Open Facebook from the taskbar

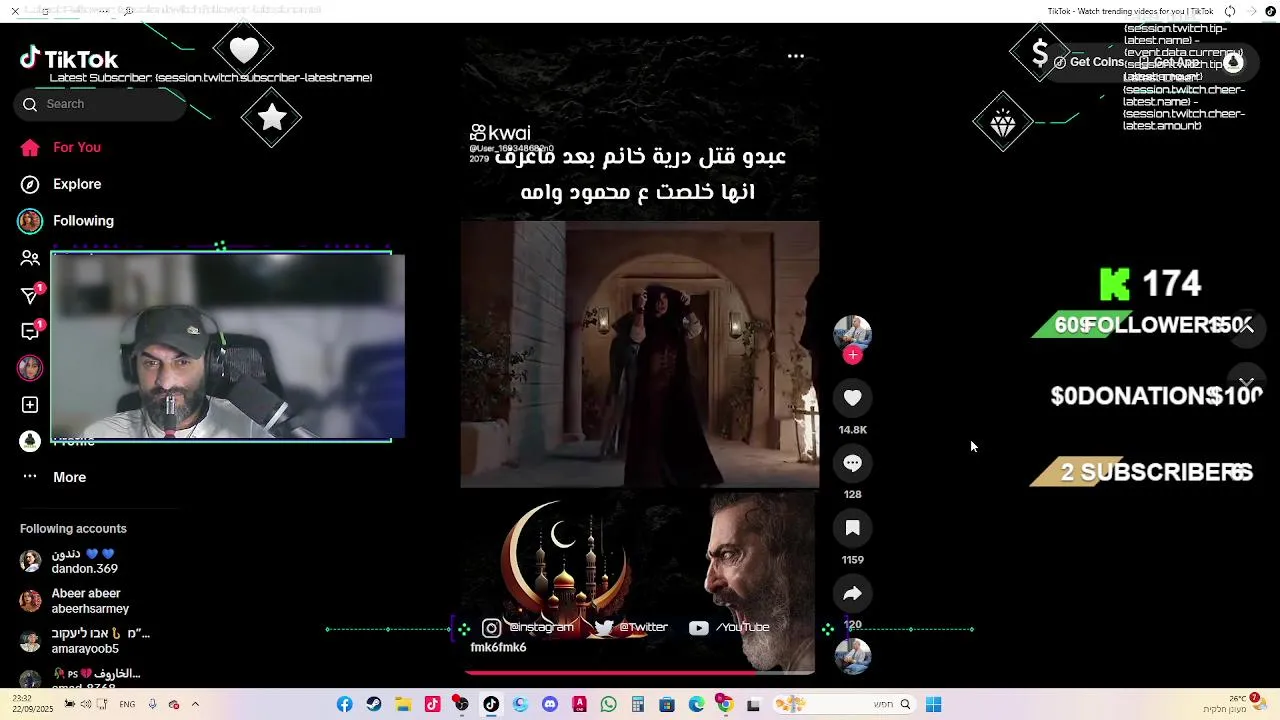tap(345, 705)
